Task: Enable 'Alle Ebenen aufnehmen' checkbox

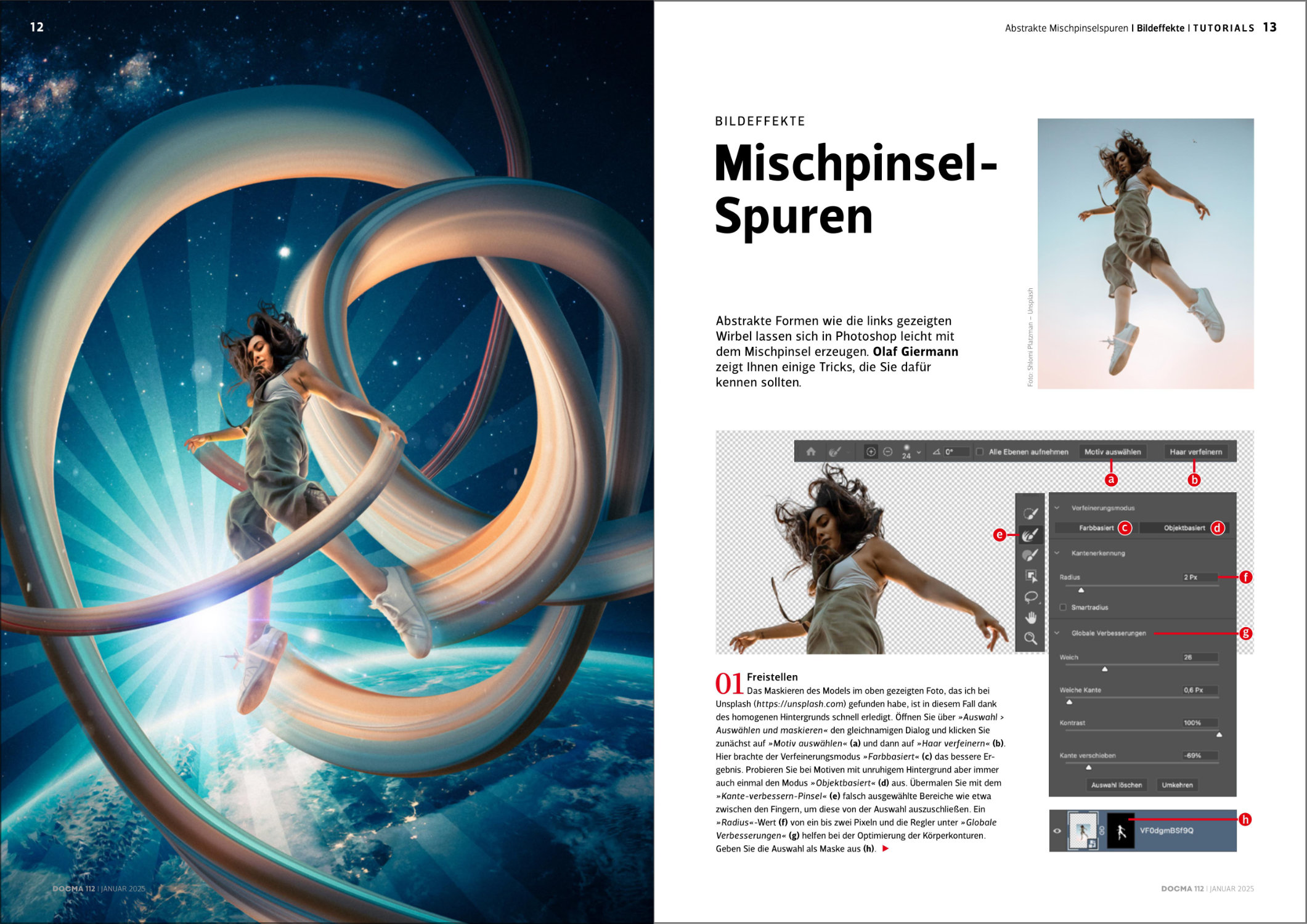Action: pyautogui.click(x=979, y=452)
